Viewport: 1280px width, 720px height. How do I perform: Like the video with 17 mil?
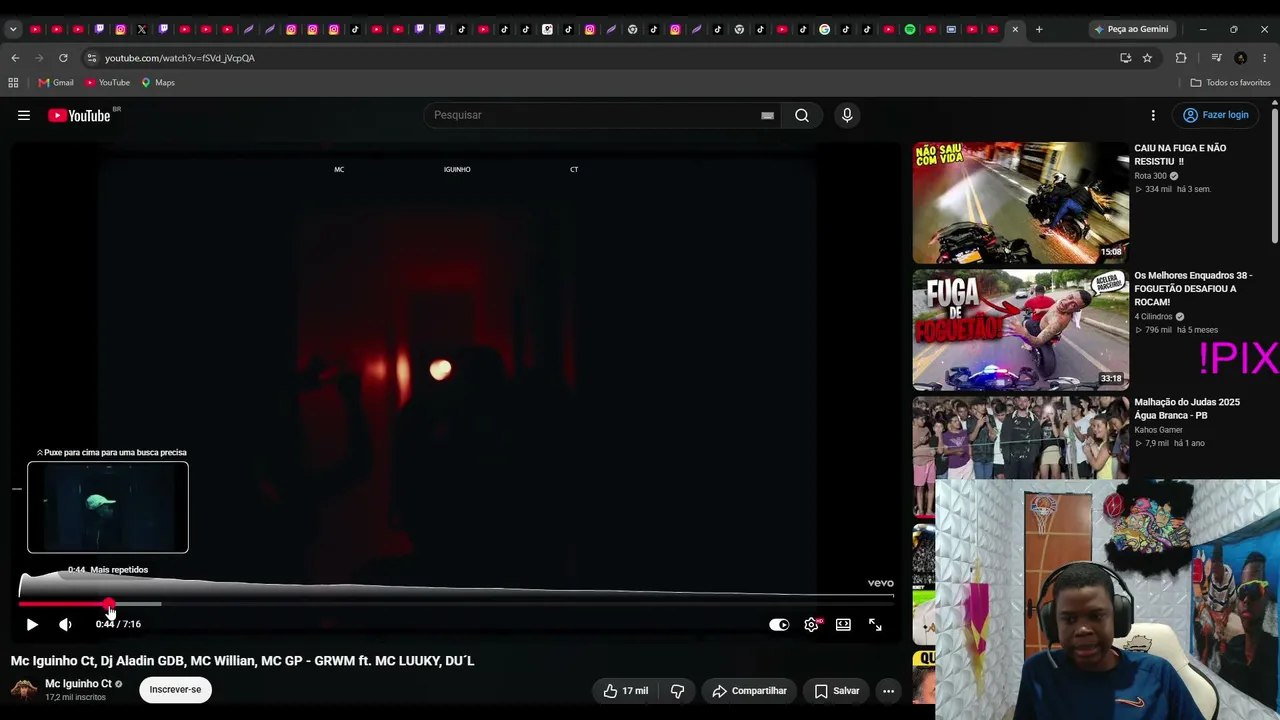[626, 691]
